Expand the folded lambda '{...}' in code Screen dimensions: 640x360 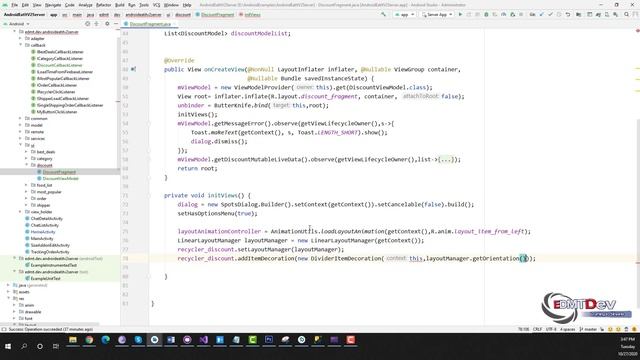point(446,160)
